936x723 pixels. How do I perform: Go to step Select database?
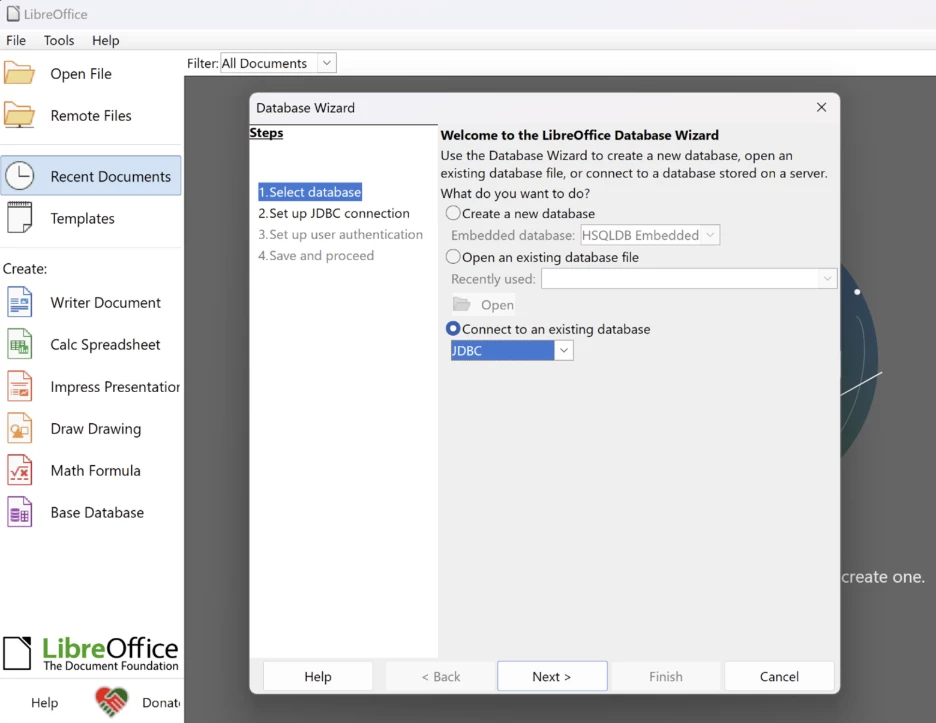pos(310,192)
